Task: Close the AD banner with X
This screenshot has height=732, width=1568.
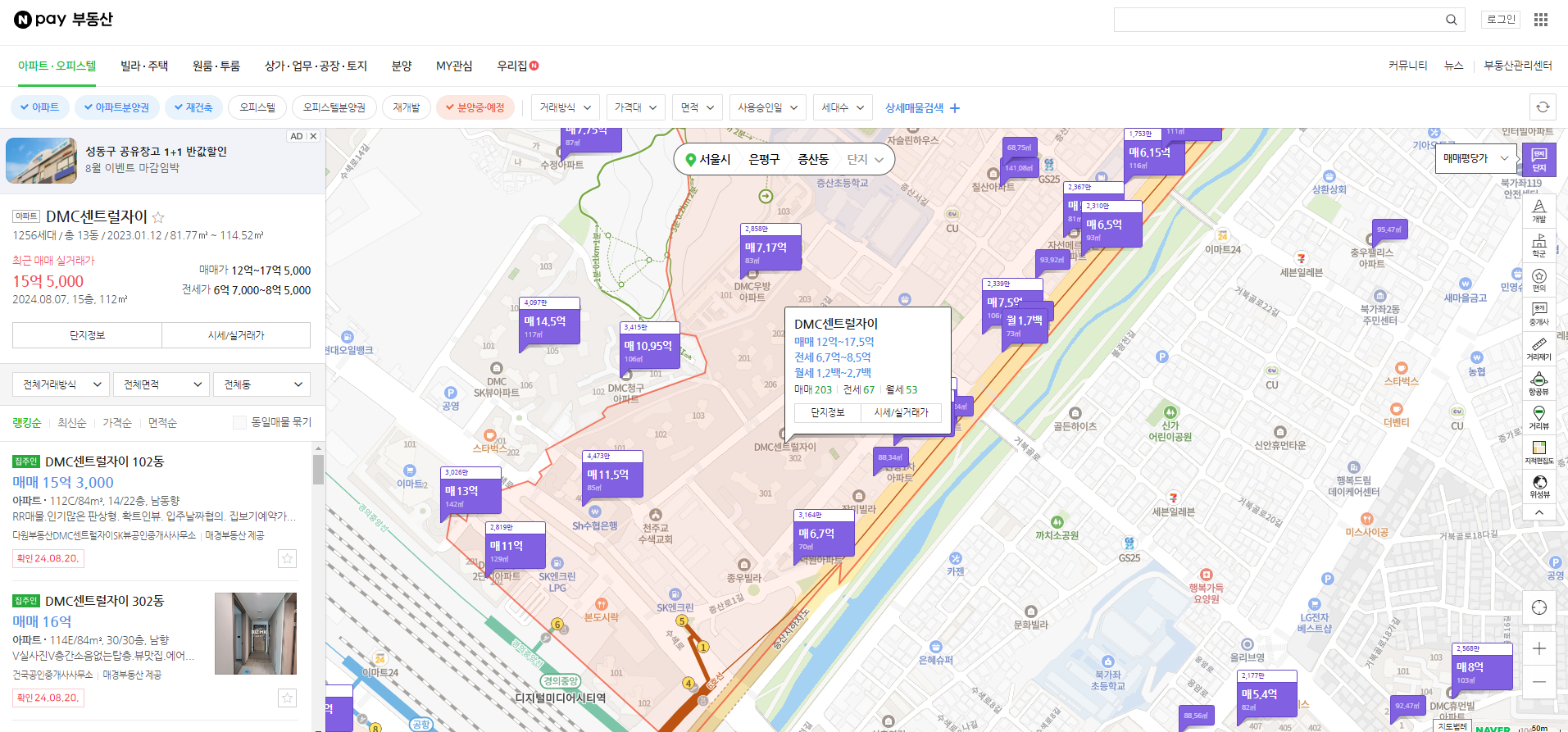Action: pyautogui.click(x=313, y=136)
